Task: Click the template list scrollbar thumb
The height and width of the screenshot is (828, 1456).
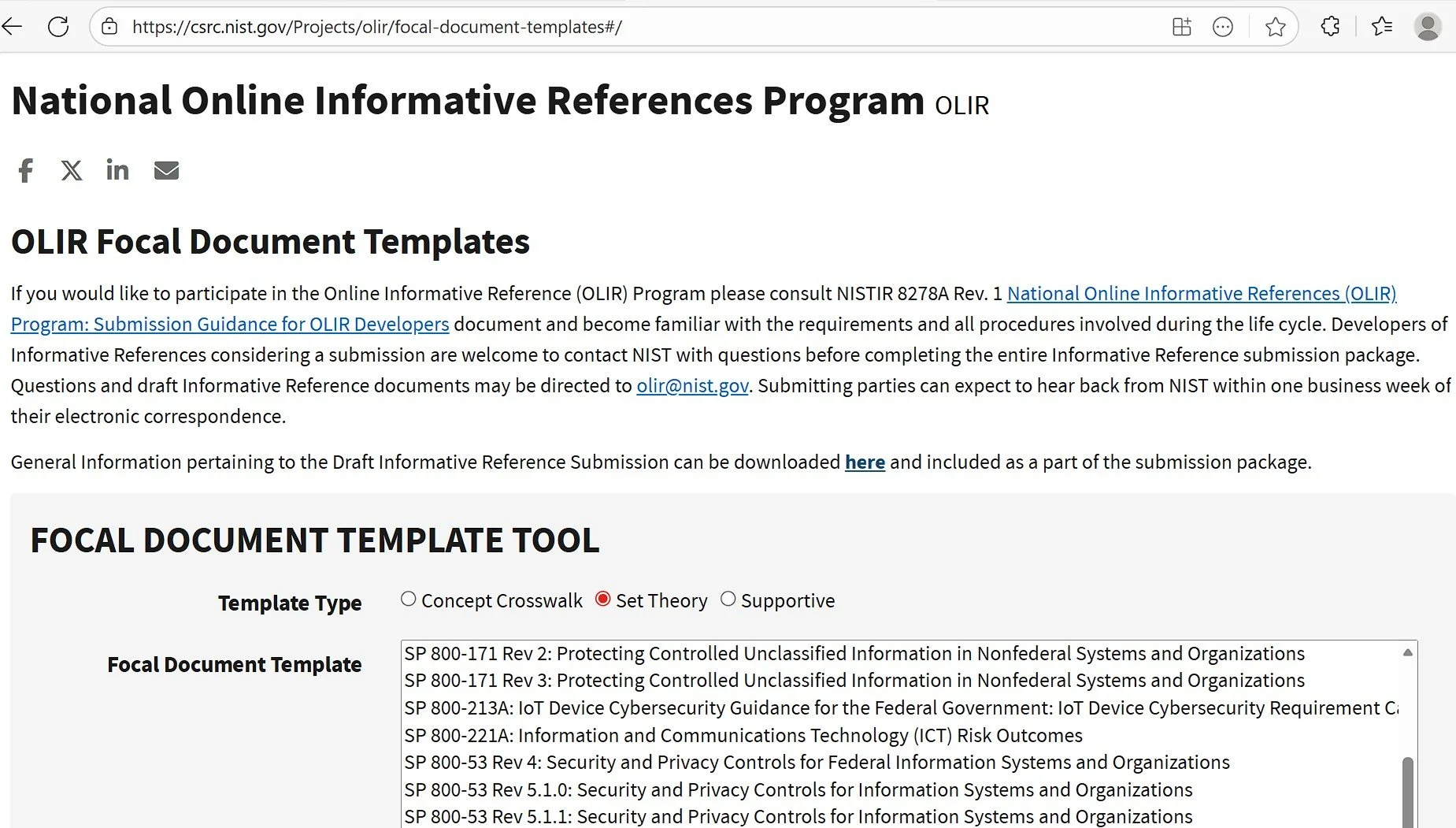Action: [1408, 792]
